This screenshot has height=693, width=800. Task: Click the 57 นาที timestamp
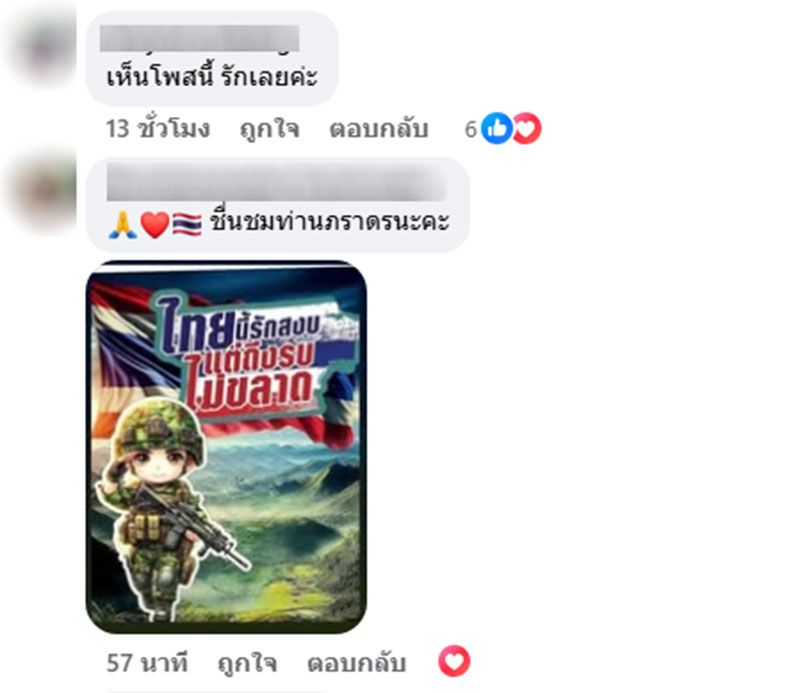[147, 663]
